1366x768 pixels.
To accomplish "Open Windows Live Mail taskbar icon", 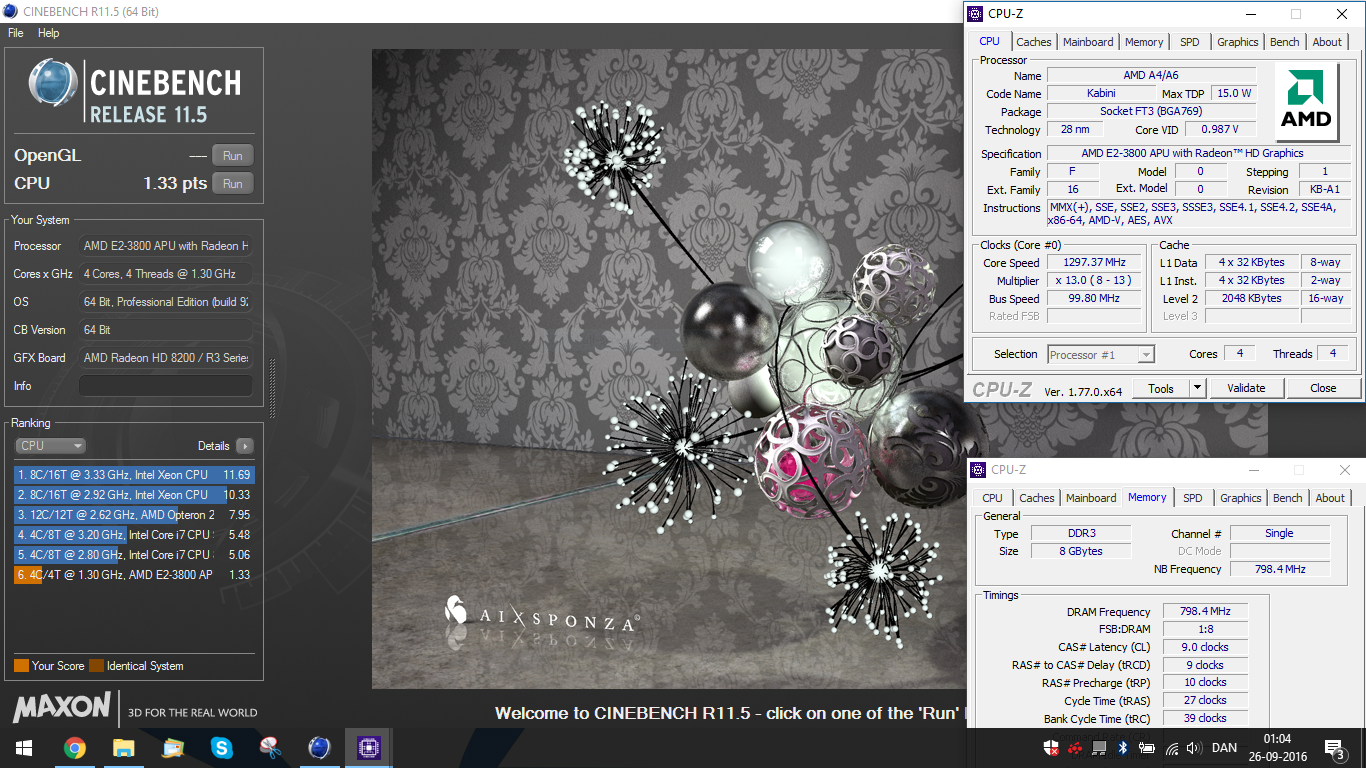I will coord(172,747).
